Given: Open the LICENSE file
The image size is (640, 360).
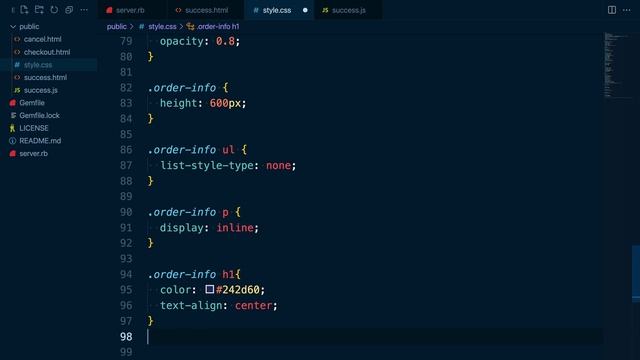Looking at the screenshot, I should pyautogui.click(x=33, y=128).
